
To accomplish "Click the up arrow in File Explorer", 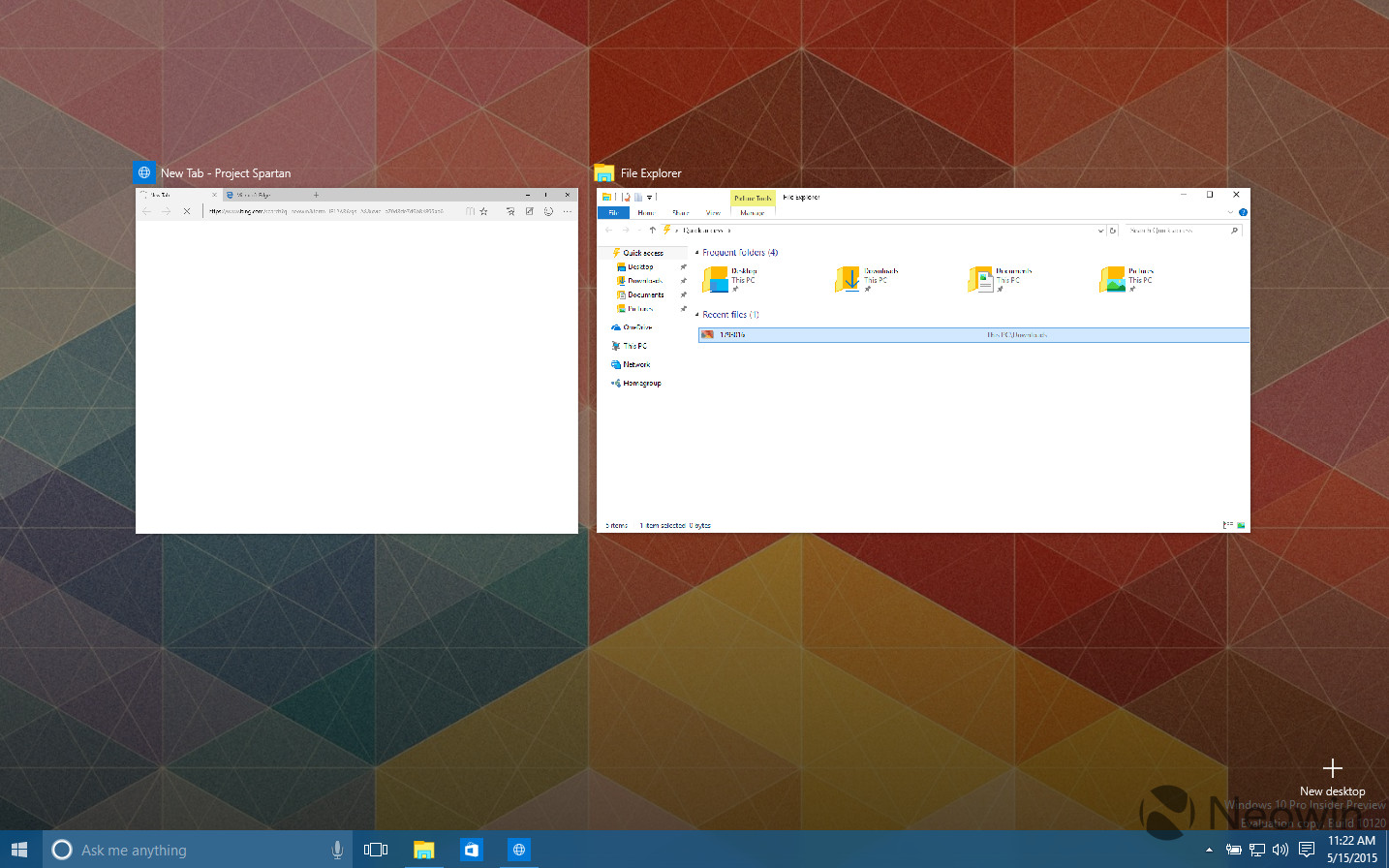I will (x=653, y=231).
